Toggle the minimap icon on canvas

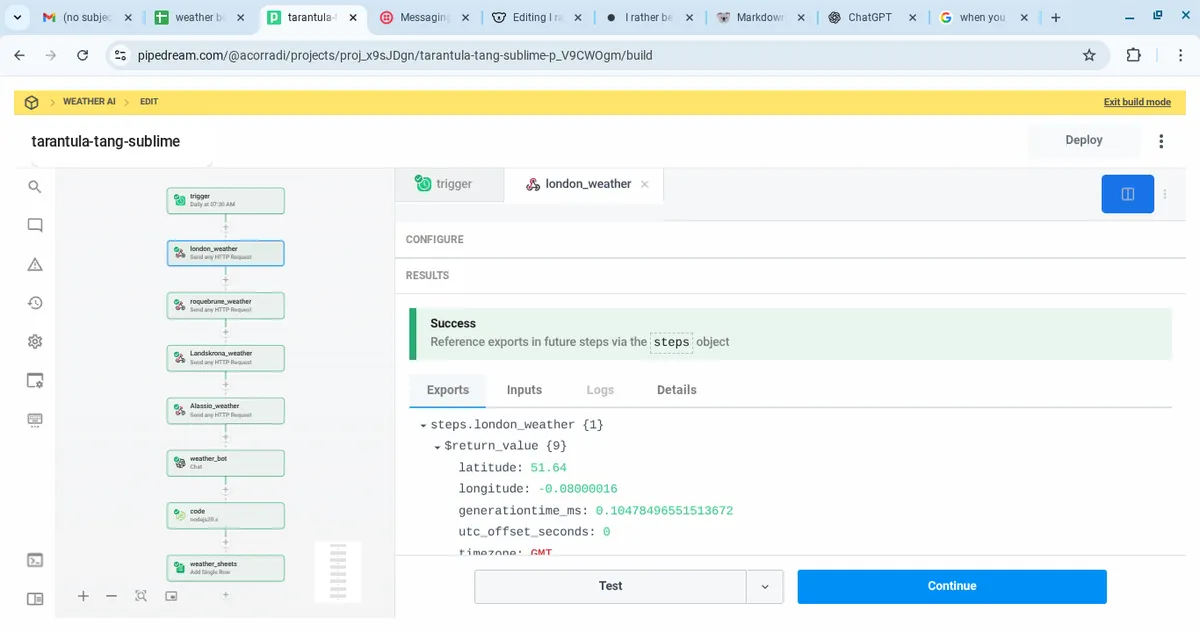171,596
